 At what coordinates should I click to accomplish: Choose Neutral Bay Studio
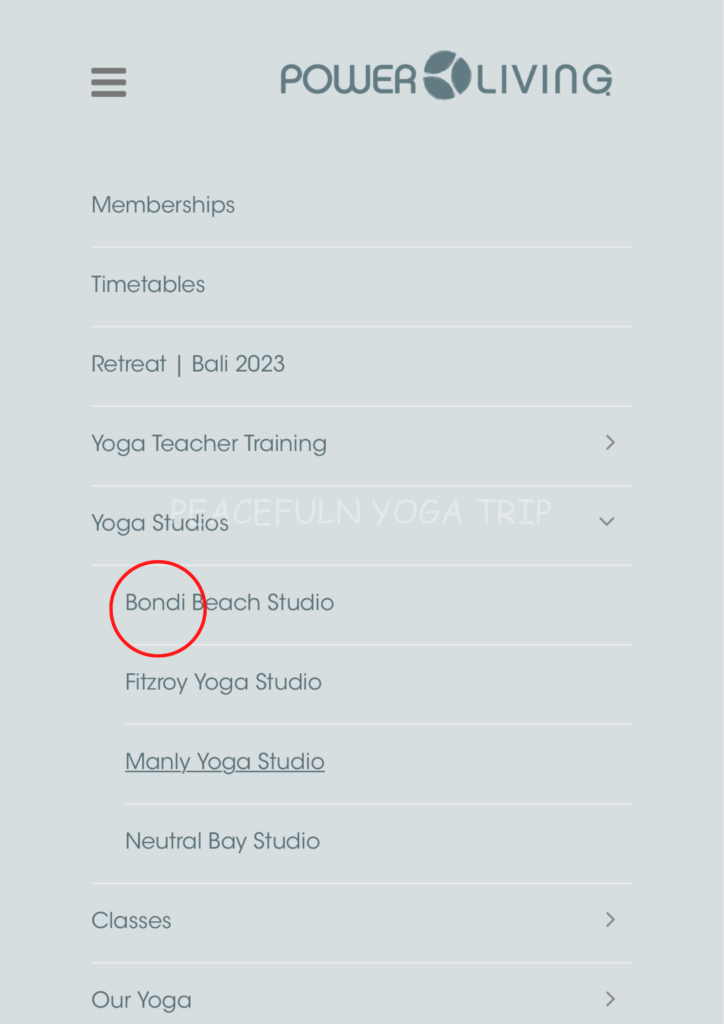pos(222,841)
